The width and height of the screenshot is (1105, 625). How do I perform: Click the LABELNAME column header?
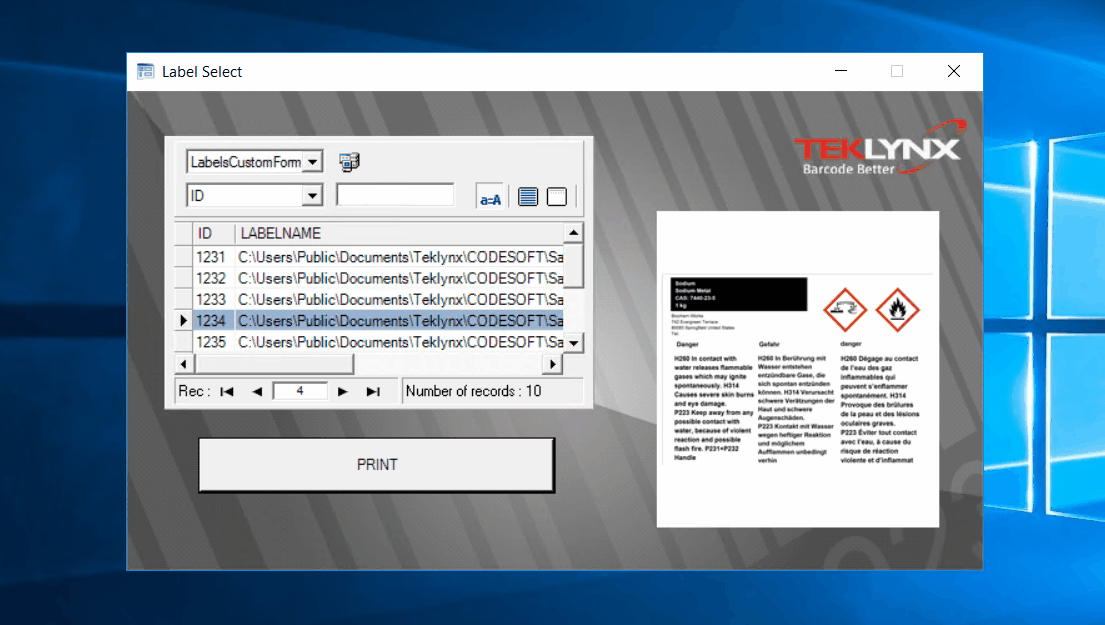(x=400, y=233)
